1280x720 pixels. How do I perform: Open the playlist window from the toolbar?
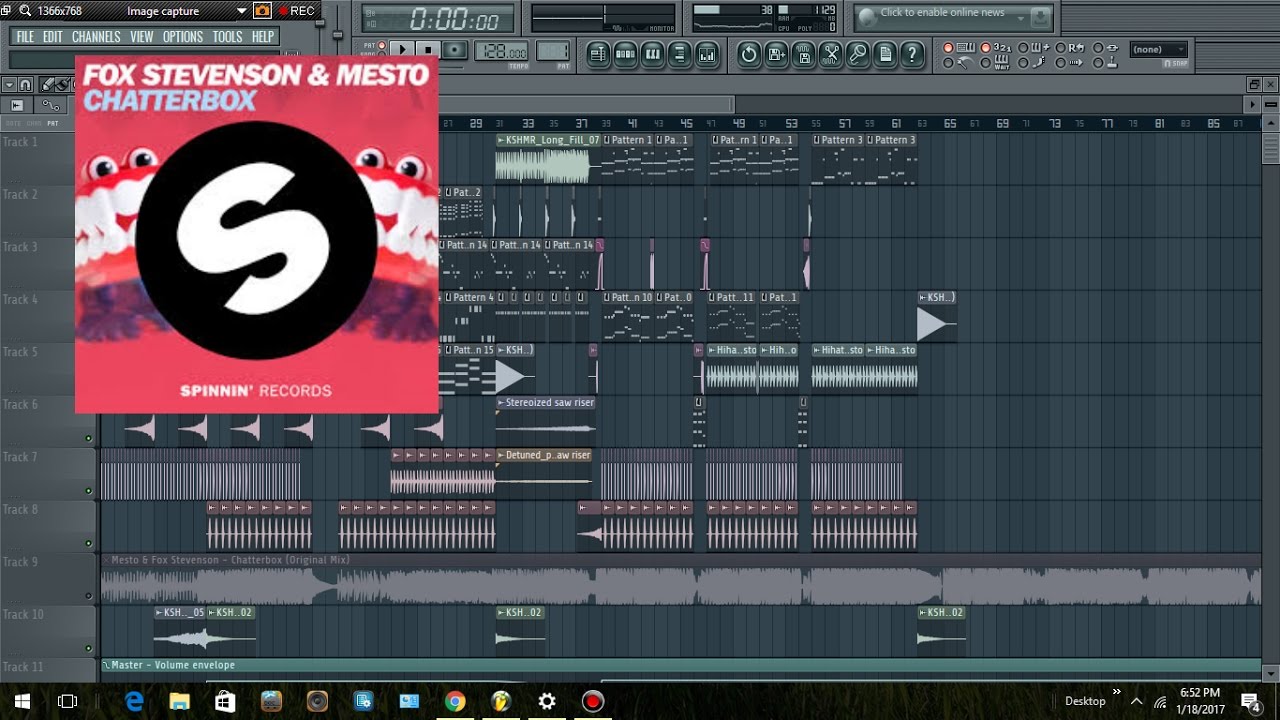pyautogui.click(x=598, y=54)
